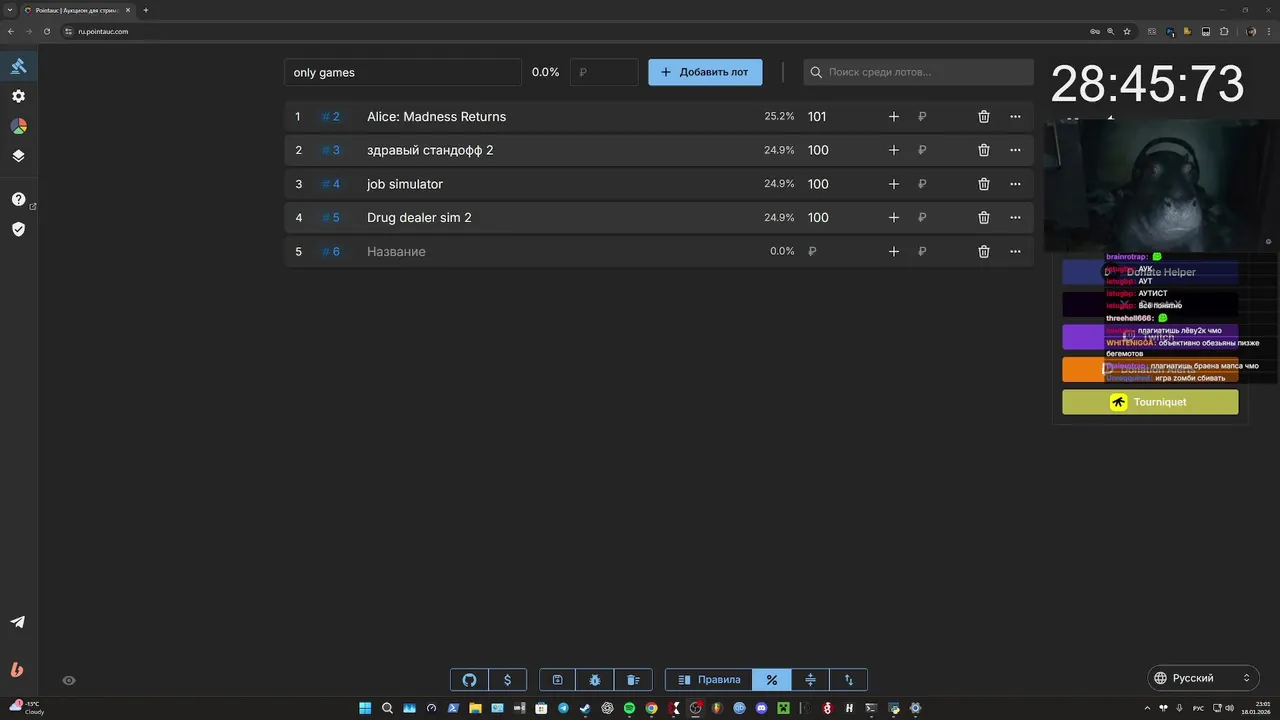Click the browser address bar URL
This screenshot has height=720, width=1280.
tap(103, 31)
